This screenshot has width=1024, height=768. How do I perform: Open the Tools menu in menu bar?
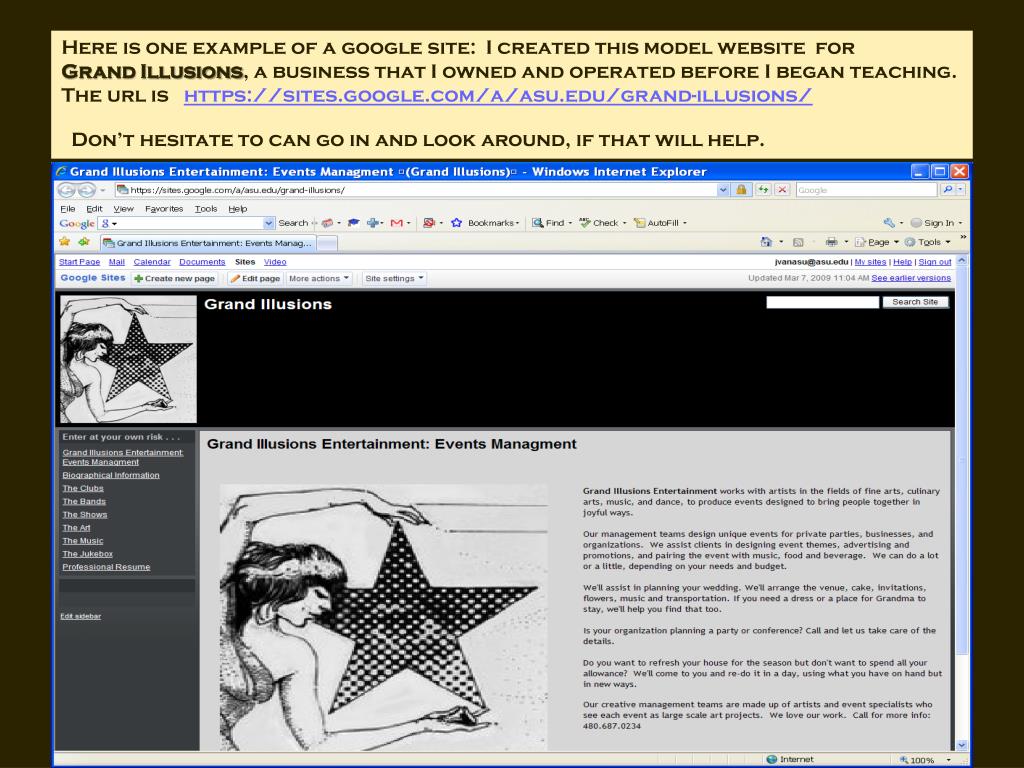click(206, 209)
